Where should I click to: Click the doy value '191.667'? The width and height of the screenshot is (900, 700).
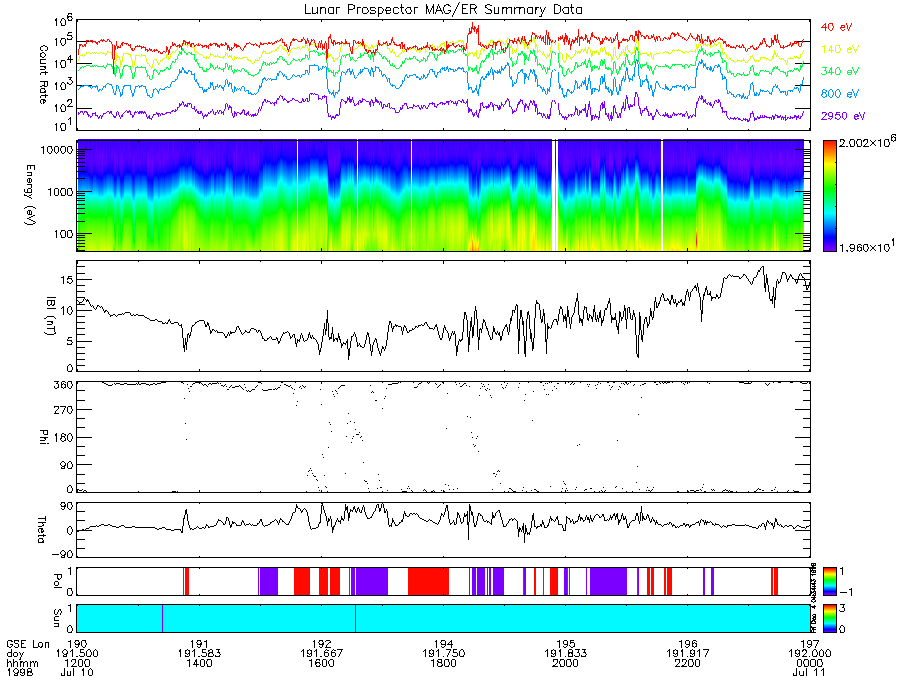click(321, 654)
